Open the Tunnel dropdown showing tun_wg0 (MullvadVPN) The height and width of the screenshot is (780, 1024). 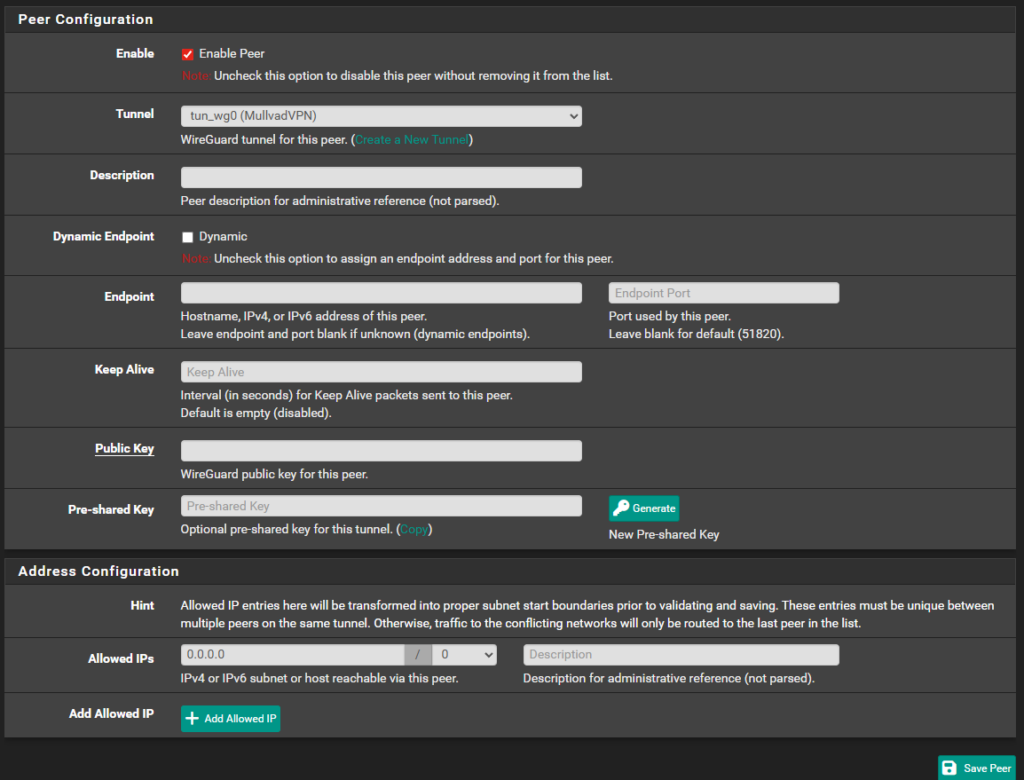pos(381,116)
